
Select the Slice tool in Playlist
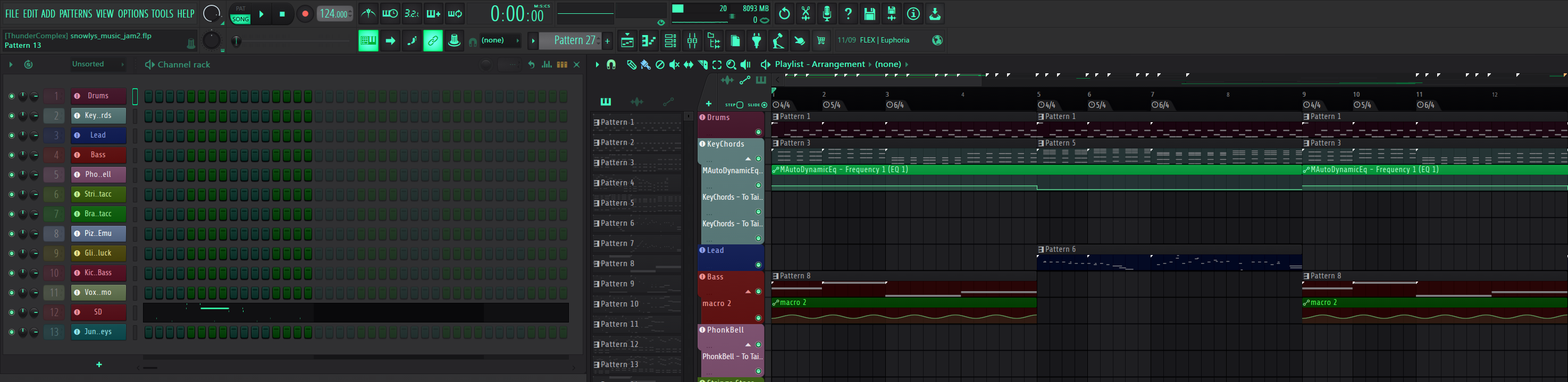[x=702, y=64]
